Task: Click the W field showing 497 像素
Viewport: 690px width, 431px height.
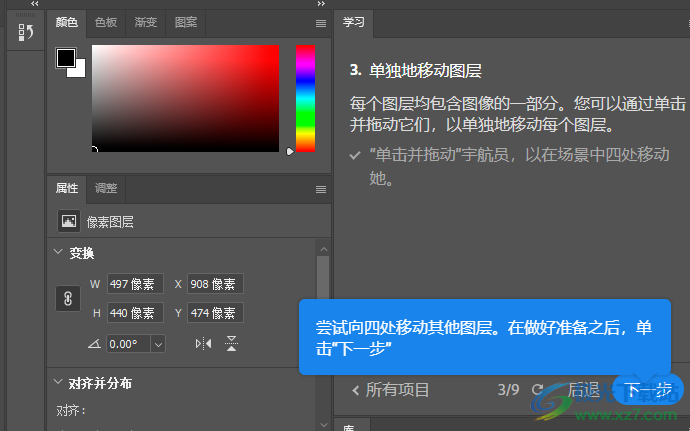Action: (x=135, y=284)
